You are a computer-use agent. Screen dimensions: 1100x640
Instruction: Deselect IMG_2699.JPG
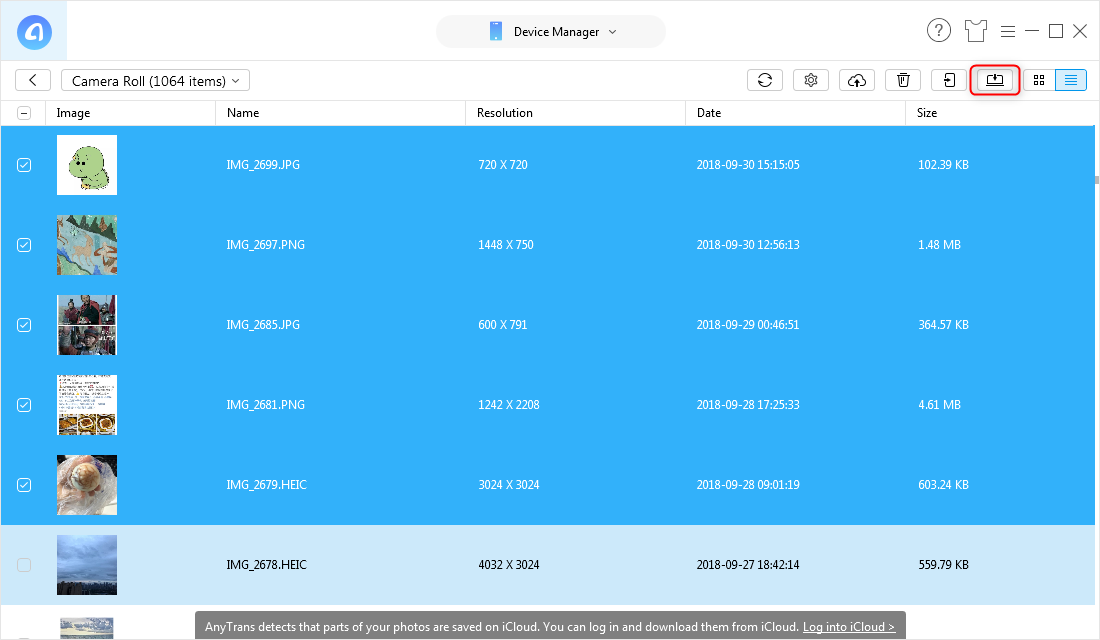24,165
